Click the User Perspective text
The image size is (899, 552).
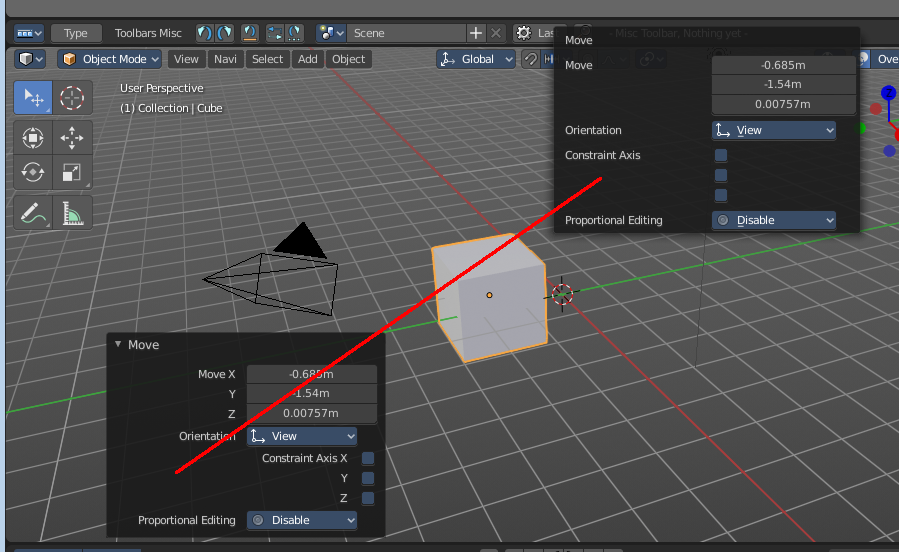(x=162, y=88)
